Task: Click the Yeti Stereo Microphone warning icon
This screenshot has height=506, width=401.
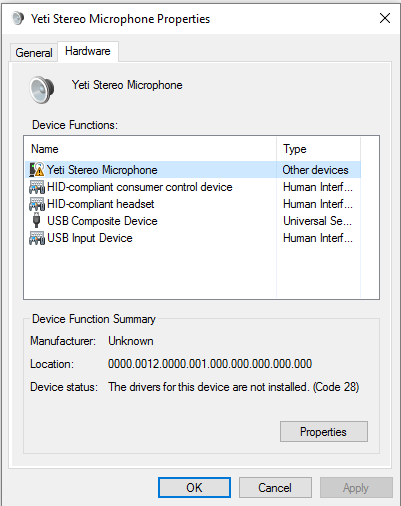Action: pos(37,170)
